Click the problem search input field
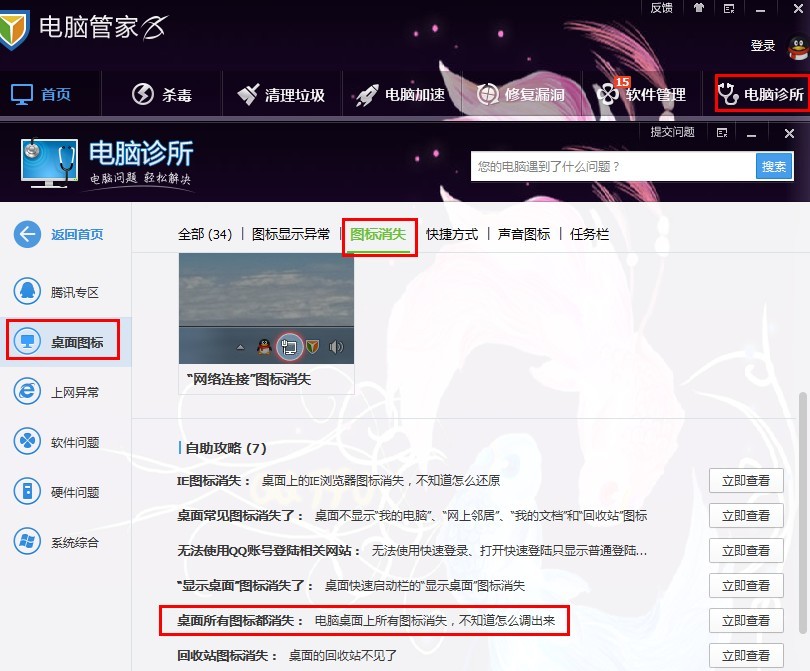Image resolution: width=810 pixels, height=671 pixels. (x=613, y=166)
